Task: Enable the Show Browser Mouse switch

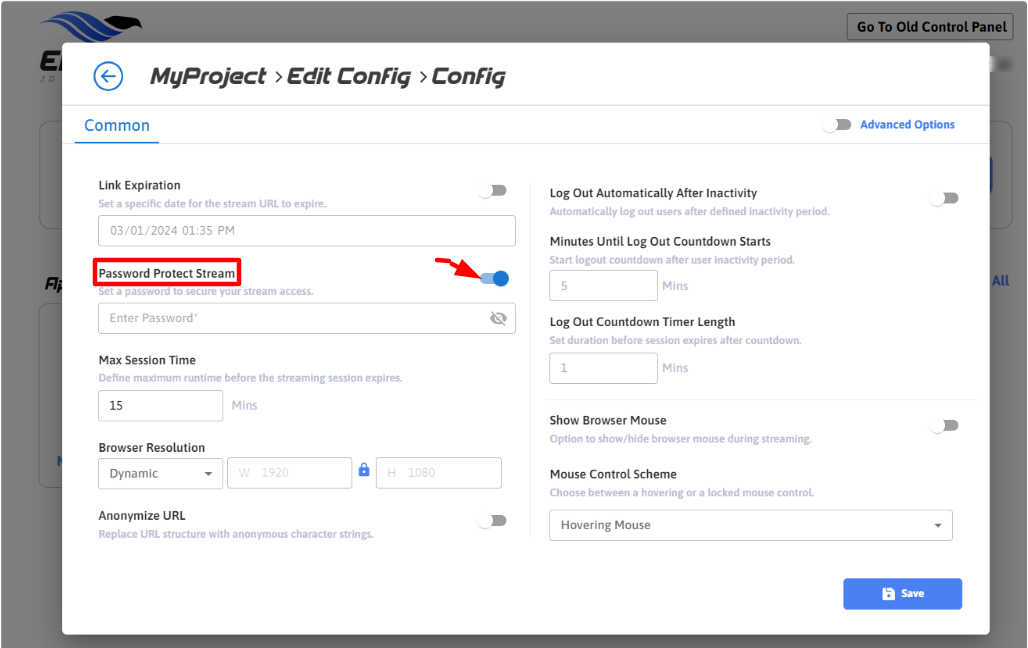Action: 943,425
